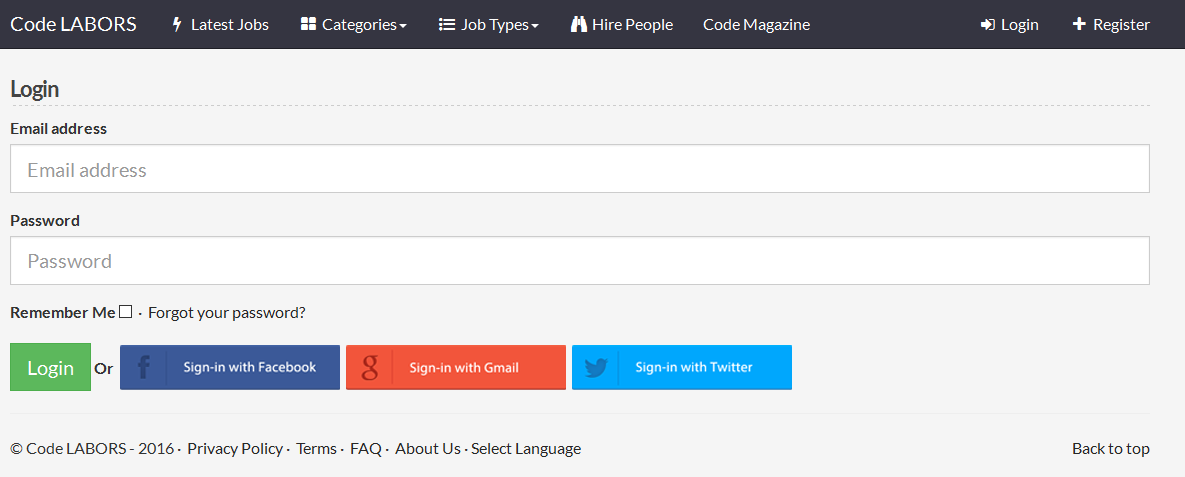The height and width of the screenshot is (477, 1185).
Task: Click the binoculars icon beside Hire People
Action: point(579,24)
